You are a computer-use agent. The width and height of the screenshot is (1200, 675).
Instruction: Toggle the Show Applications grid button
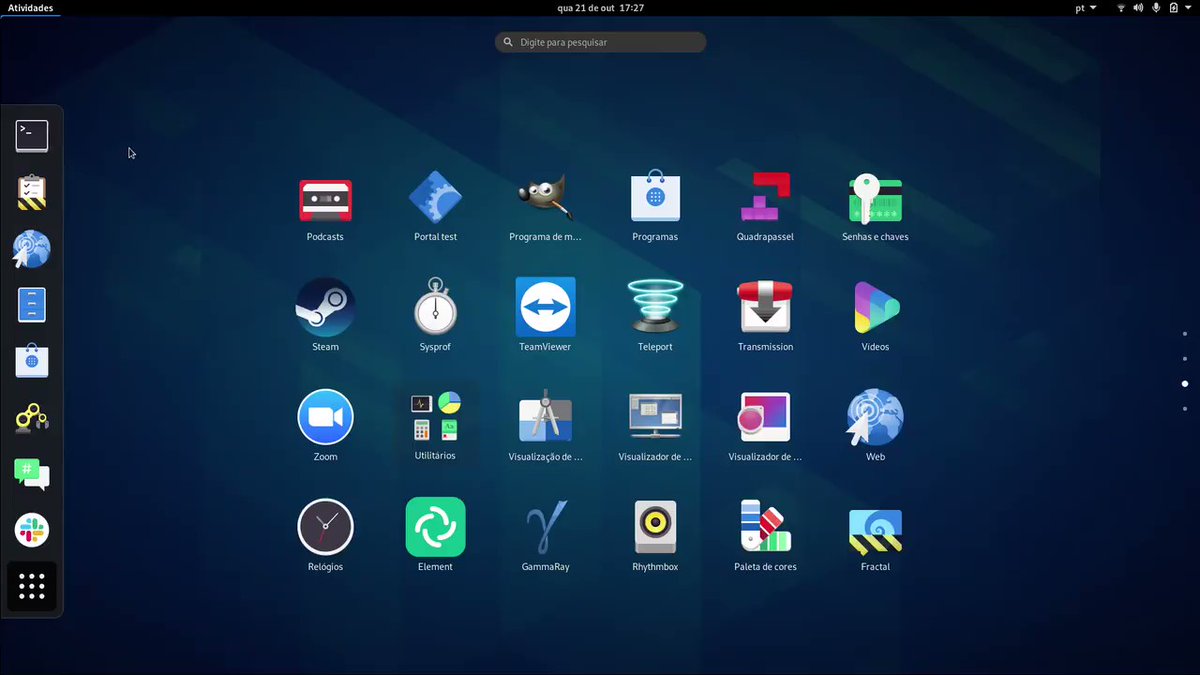pyautogui.click(x=32, y=587)
